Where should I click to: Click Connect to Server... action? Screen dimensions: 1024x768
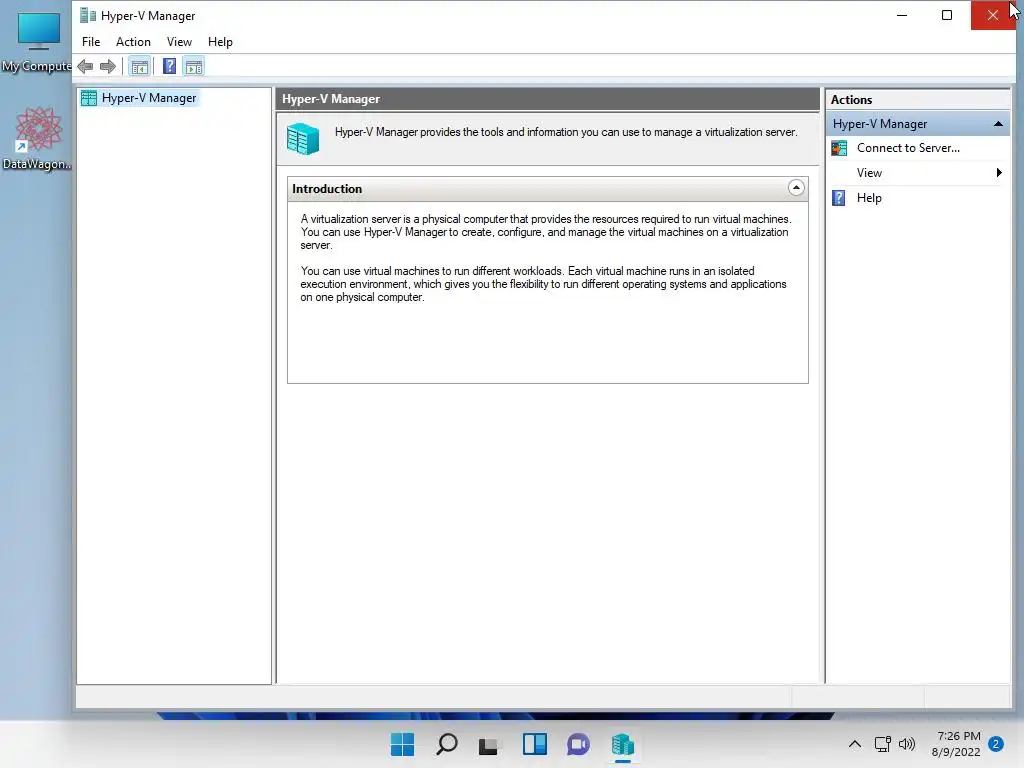tap(908, 148)
